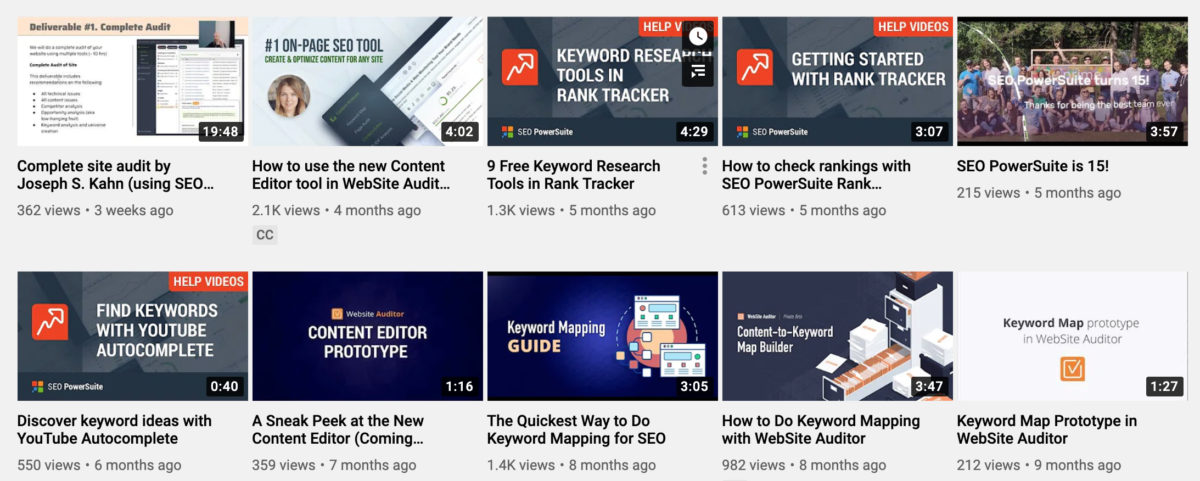Image resolution: width=1200 pixels, height=481 pixels.
Task: Click the title Keyword Map Prototype in WebSite Auditor
Action: coord(1047,429)
